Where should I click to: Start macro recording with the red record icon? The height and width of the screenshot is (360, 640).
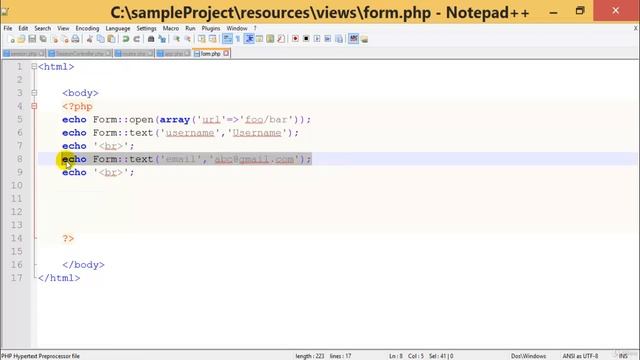[x=295, y=39]
